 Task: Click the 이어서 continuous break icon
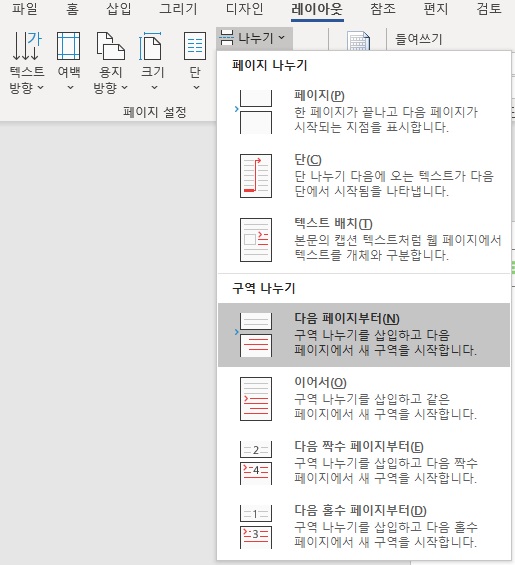click(x=256, y=399)
